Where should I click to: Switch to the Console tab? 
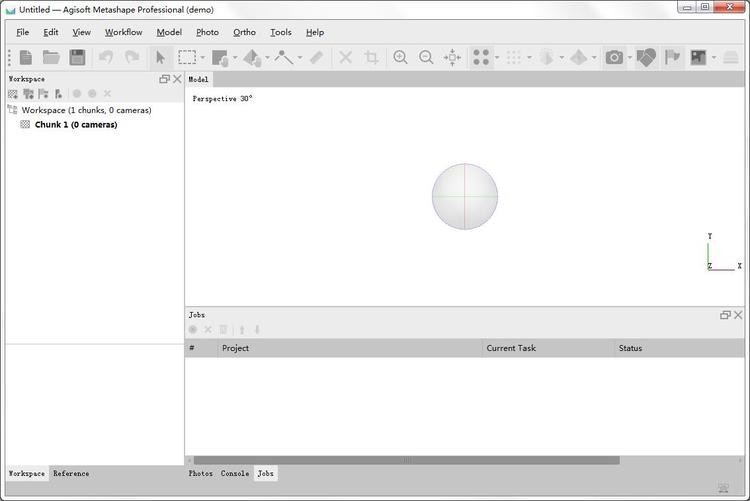pos(235,473)
